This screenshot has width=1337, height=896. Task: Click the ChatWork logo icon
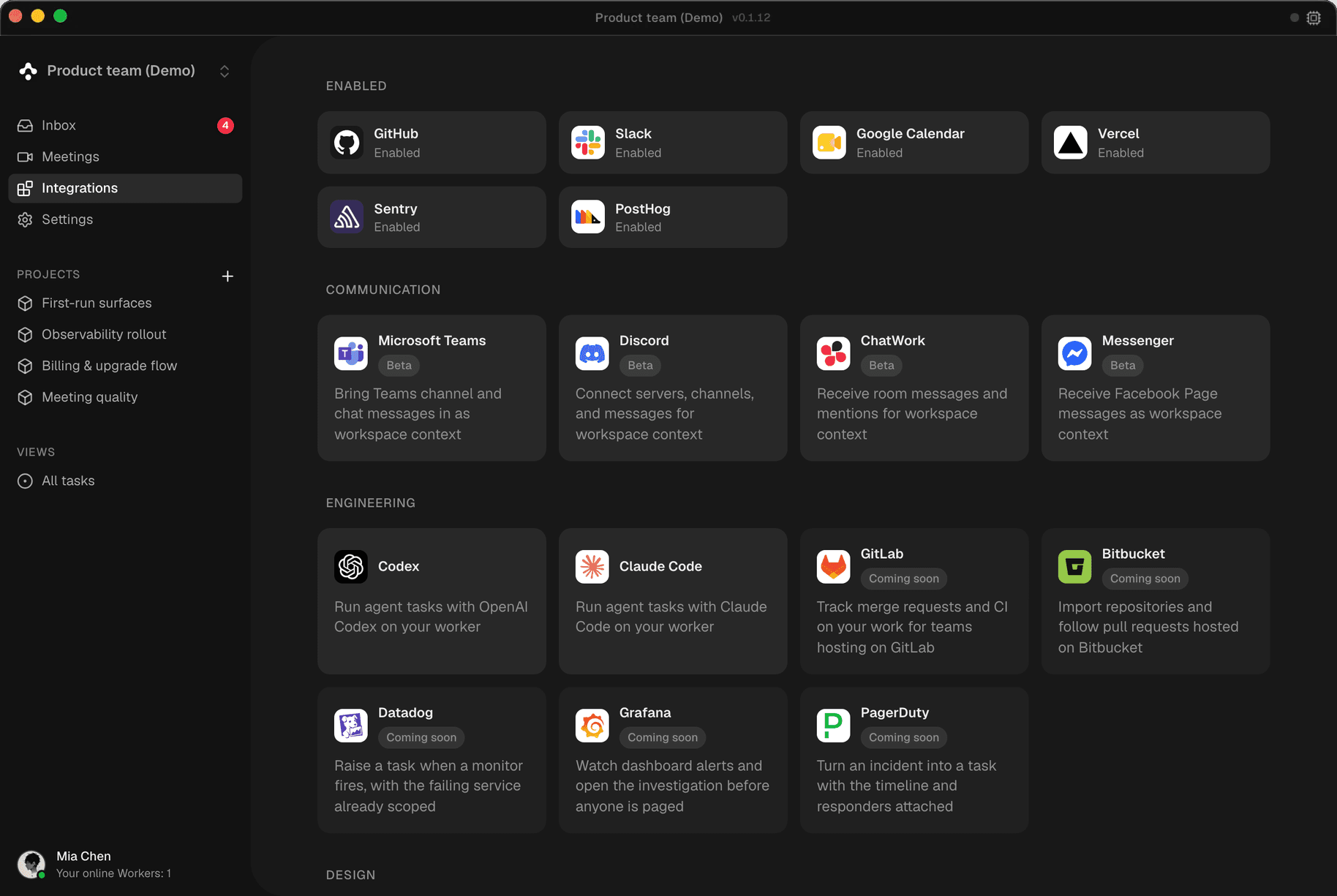834,354
